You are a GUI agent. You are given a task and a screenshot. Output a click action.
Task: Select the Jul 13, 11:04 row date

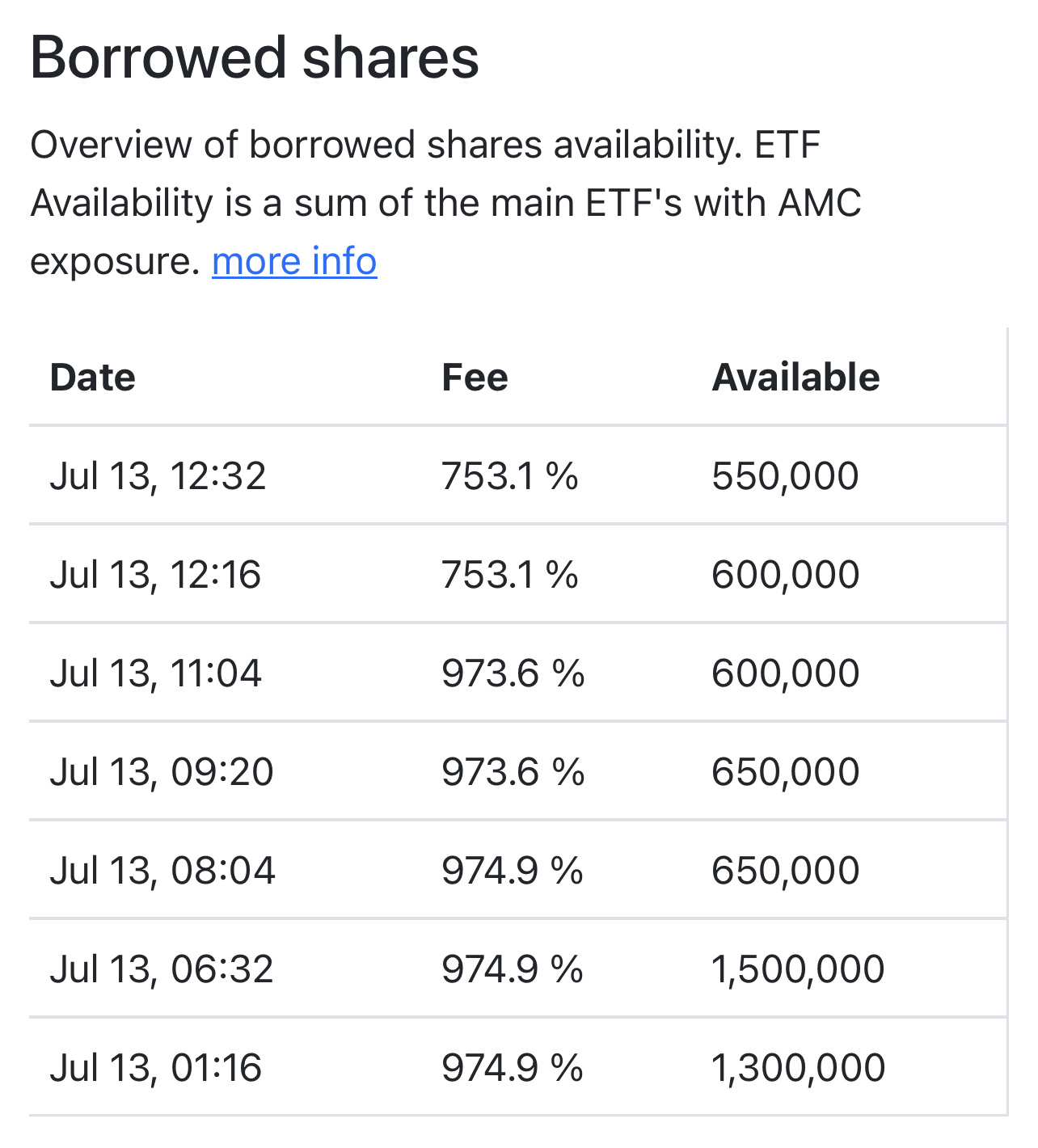155,673
